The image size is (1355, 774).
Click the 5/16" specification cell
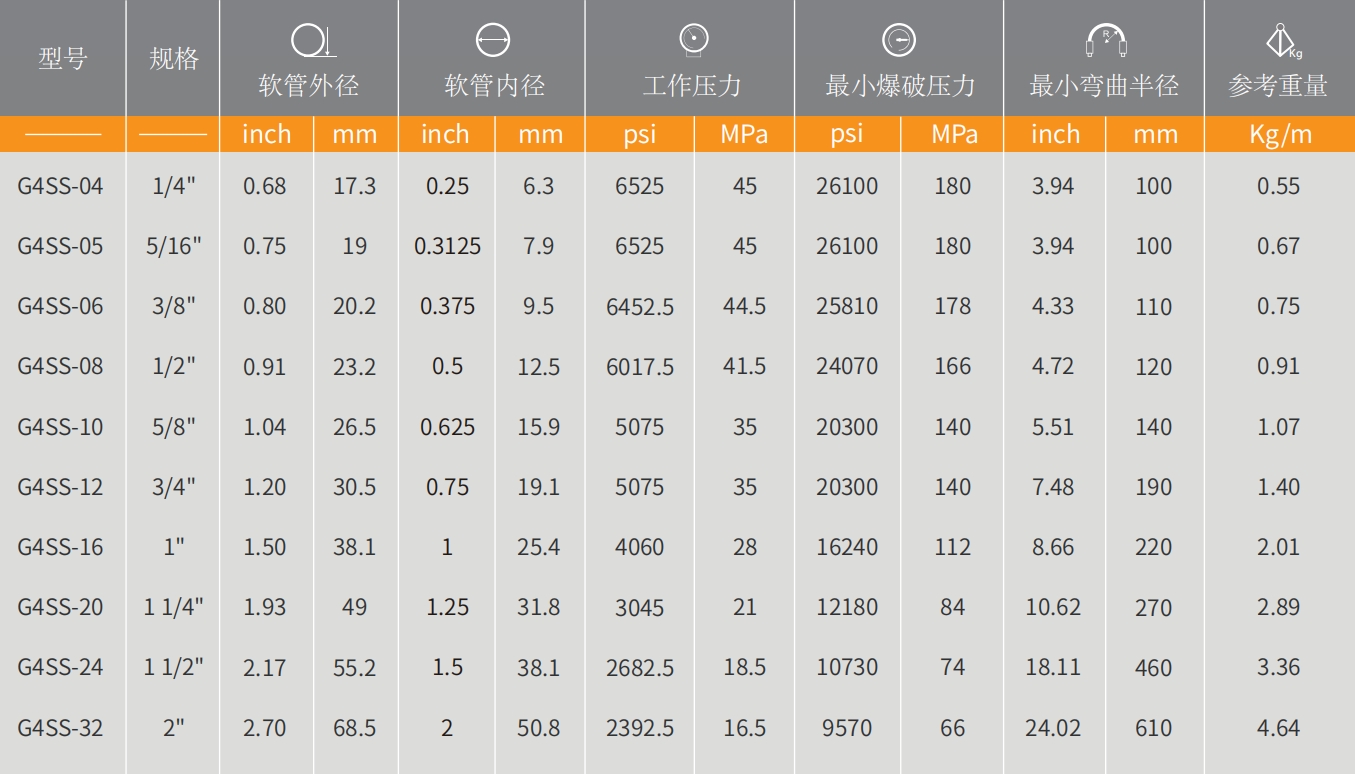174,246
